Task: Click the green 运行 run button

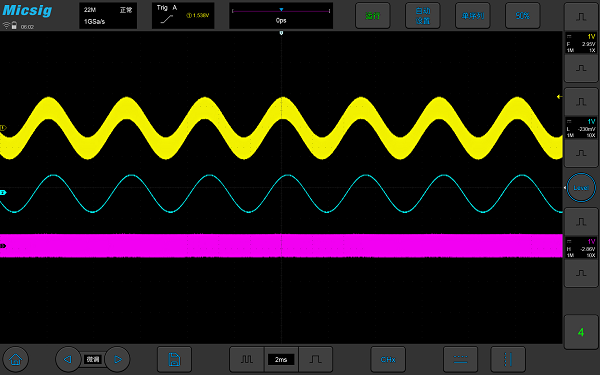Action: [373, 16]
